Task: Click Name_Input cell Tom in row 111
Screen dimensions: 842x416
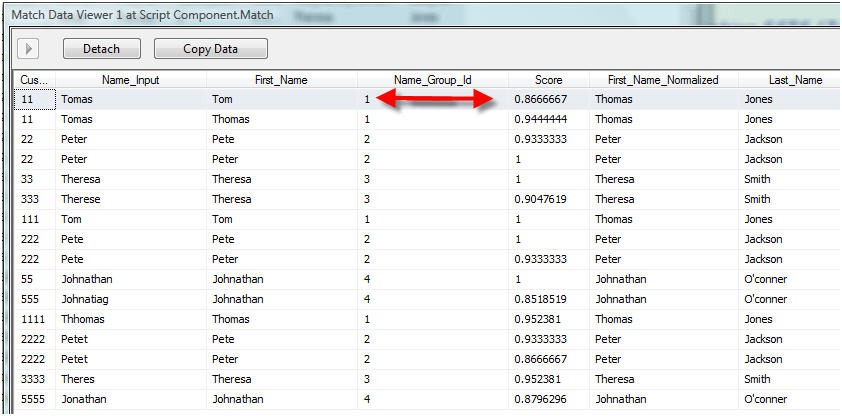Action: (x=131, y=219)
